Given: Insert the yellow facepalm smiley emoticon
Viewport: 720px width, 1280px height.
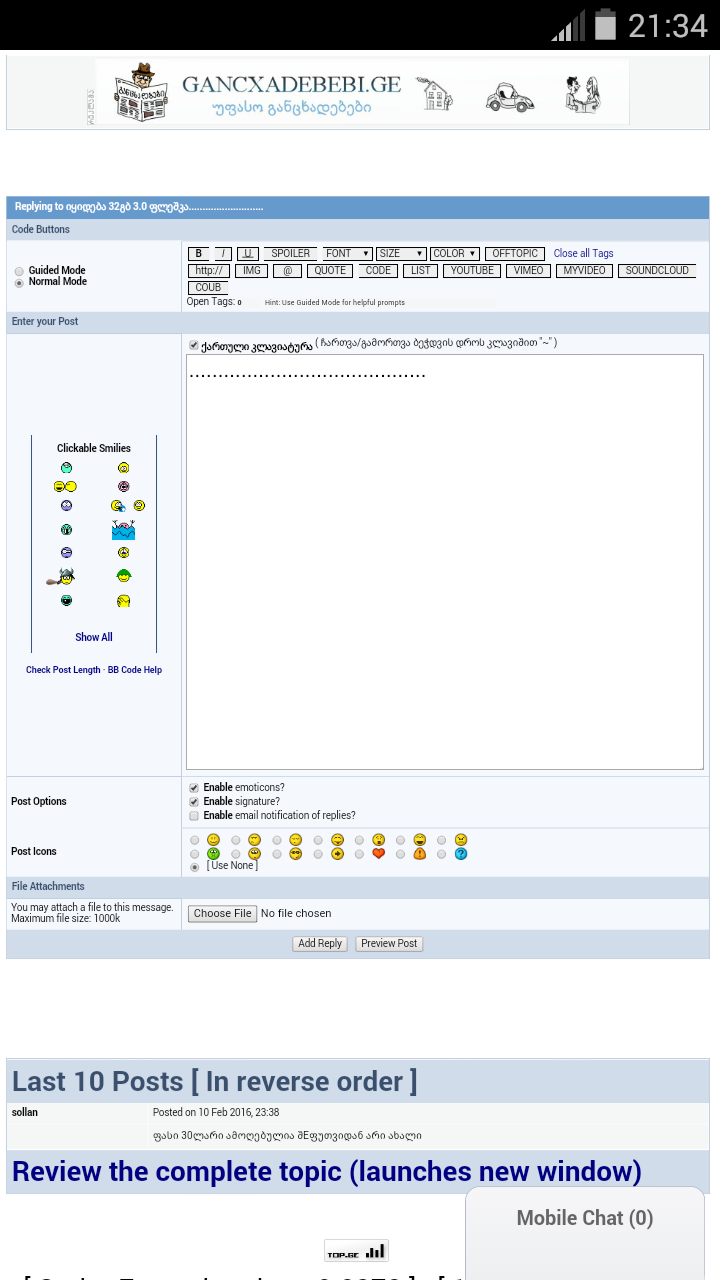Looking at the screenshot, I should (x=124, y=601).
